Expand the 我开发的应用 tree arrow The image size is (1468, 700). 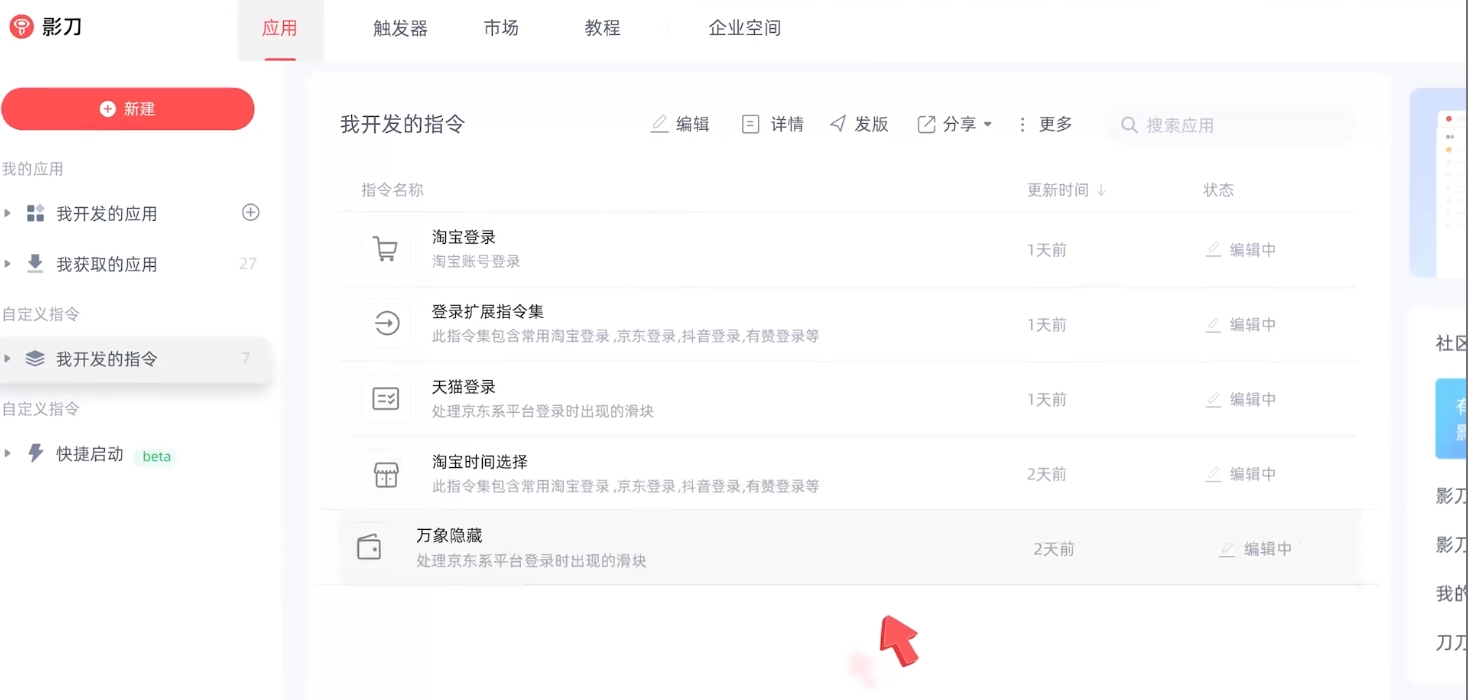(x=8, y=213)
